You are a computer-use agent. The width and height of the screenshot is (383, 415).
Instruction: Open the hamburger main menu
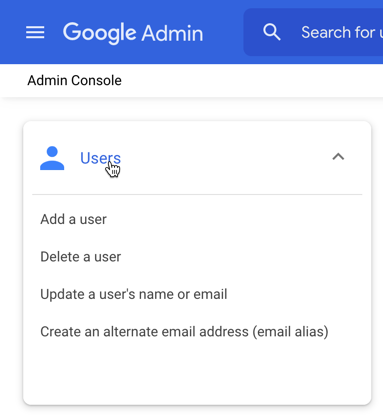[x=35, y=32]
